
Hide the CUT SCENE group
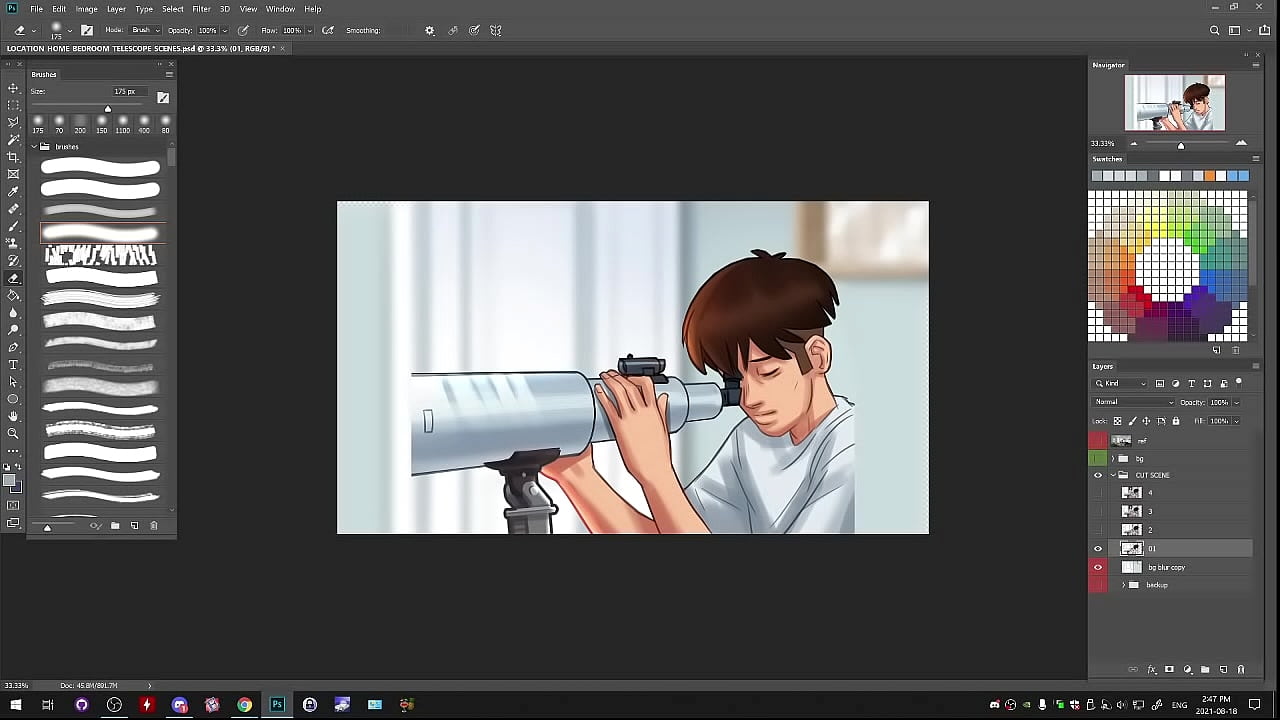click(x=1098, y=475)
